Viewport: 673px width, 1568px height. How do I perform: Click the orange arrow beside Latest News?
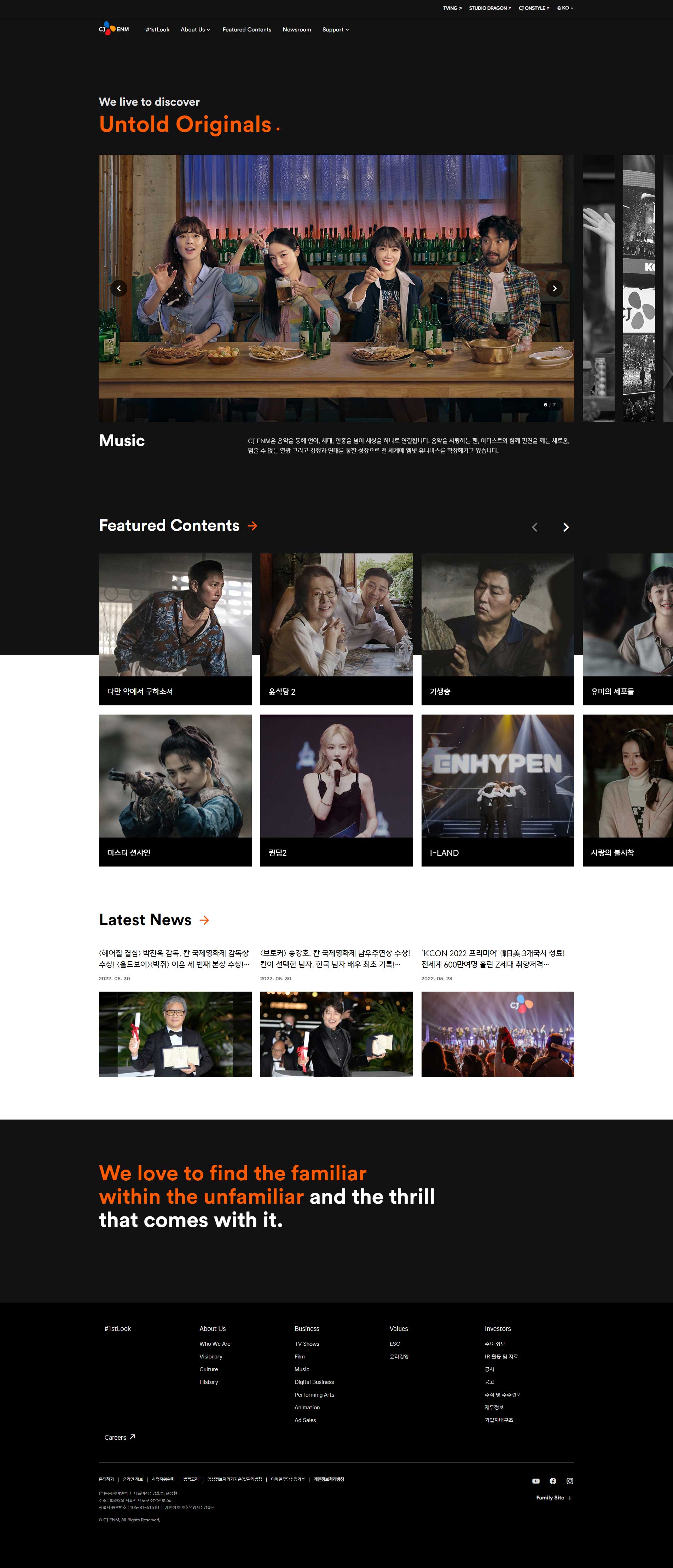(x=205, y=920)
